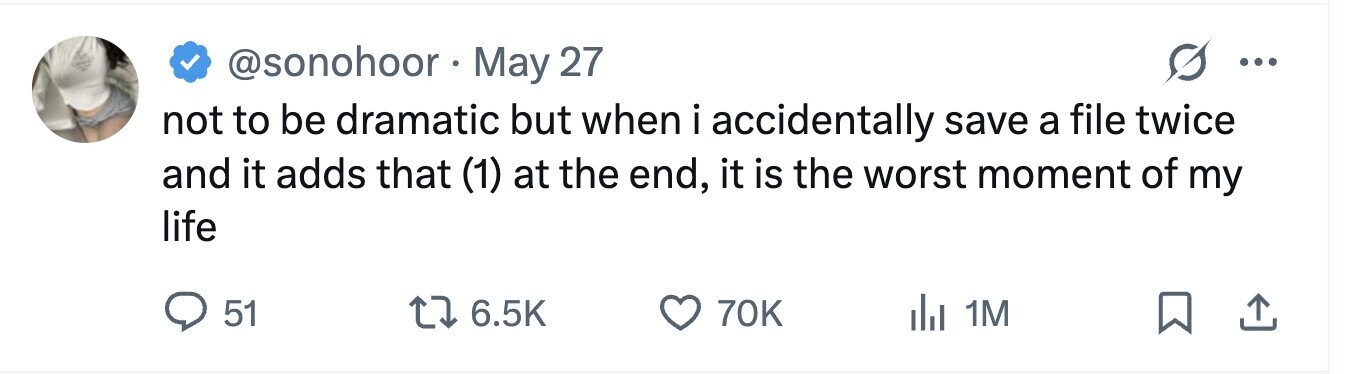Click the 1M views count

point(986,315)
